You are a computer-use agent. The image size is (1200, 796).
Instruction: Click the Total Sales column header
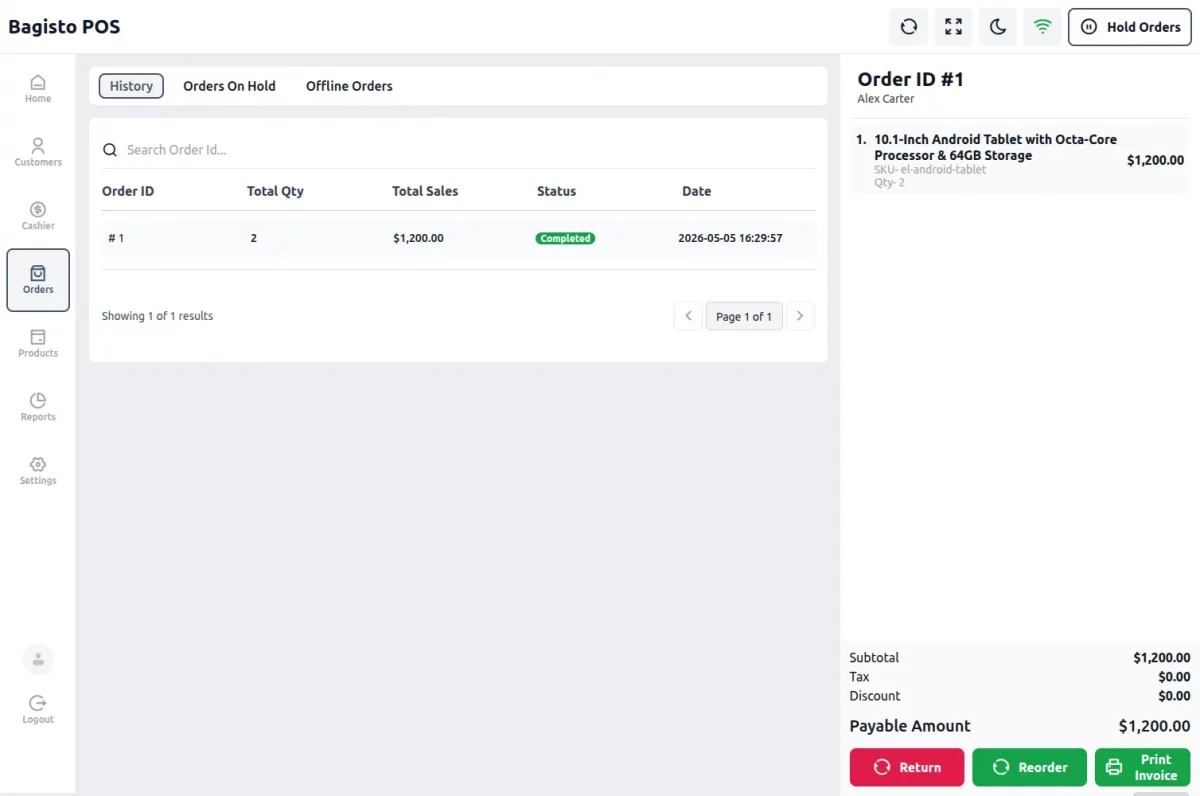point(425,191)
